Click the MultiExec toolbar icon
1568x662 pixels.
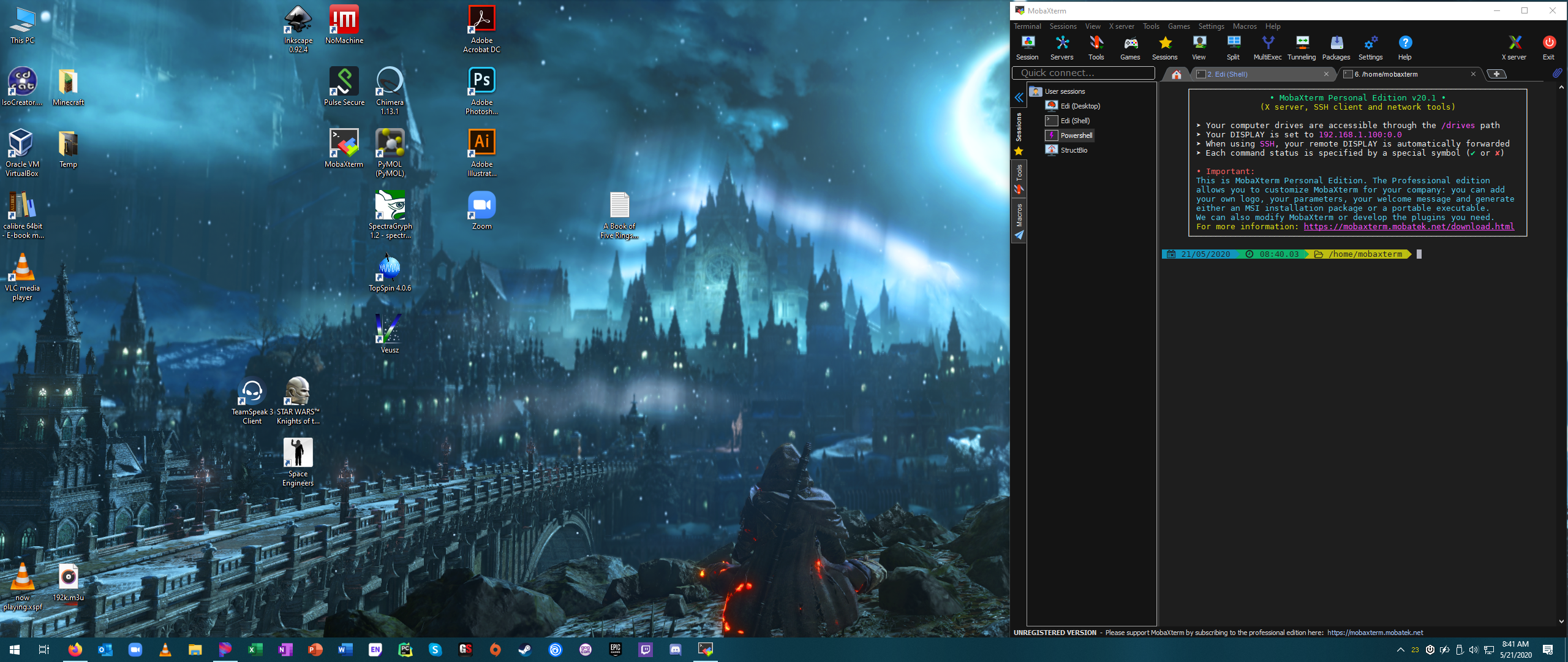[x=1267, y=48]
